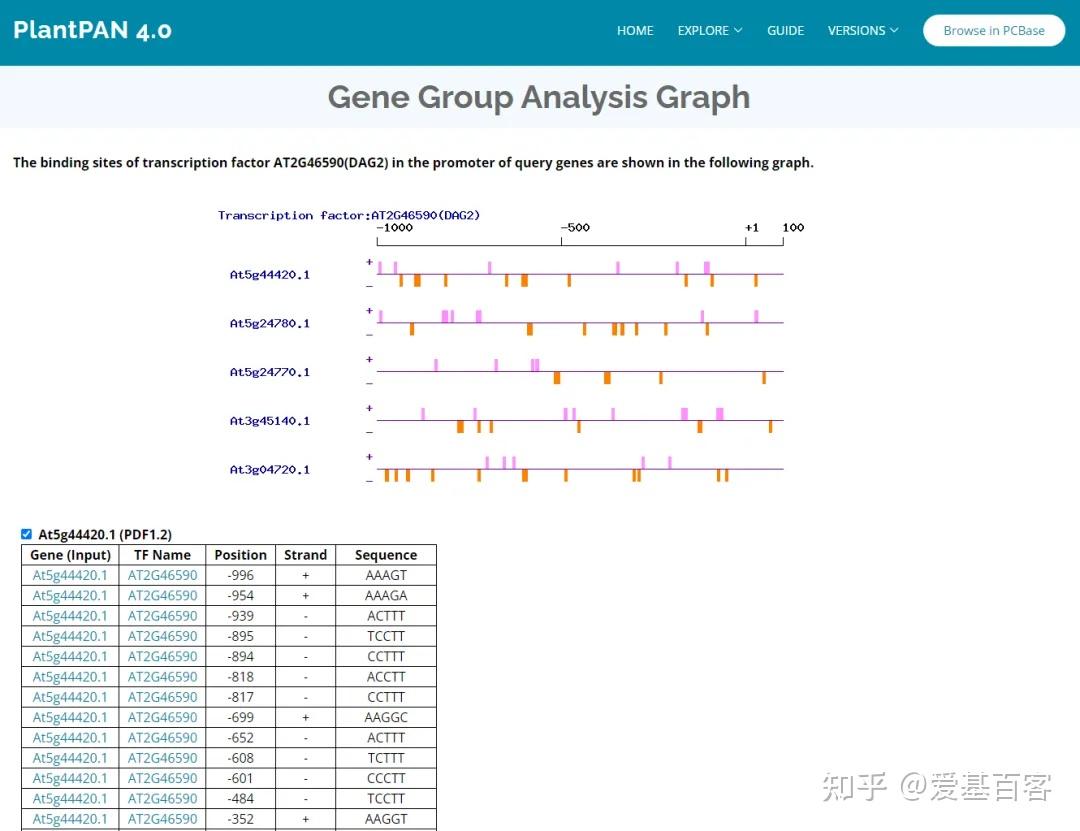Image resolution: width=1080 pixels, height=831 pixels.
Task: Open the AT2G46590 link in the -484 row
Action: click(162, 798)
